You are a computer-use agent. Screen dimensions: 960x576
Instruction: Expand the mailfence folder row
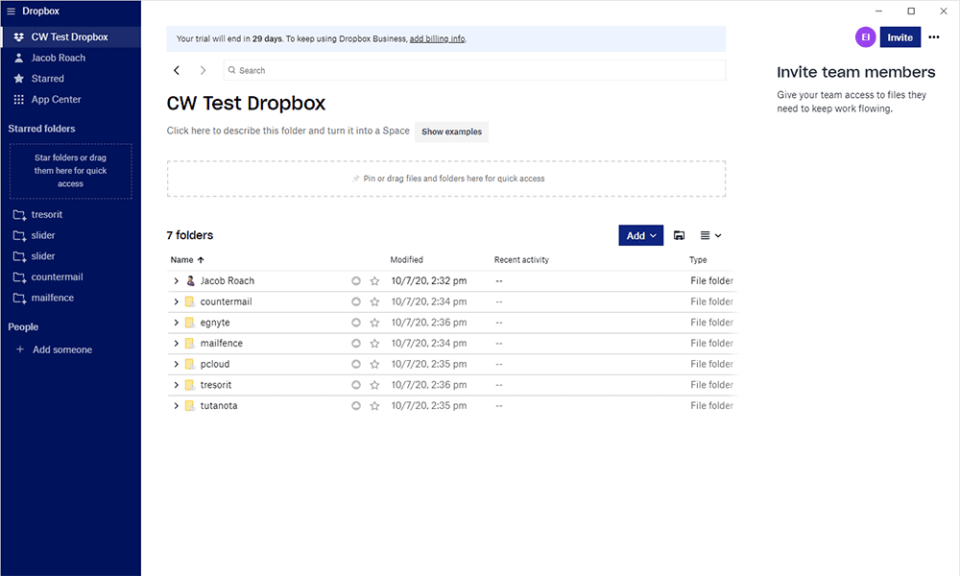(176, 343)
